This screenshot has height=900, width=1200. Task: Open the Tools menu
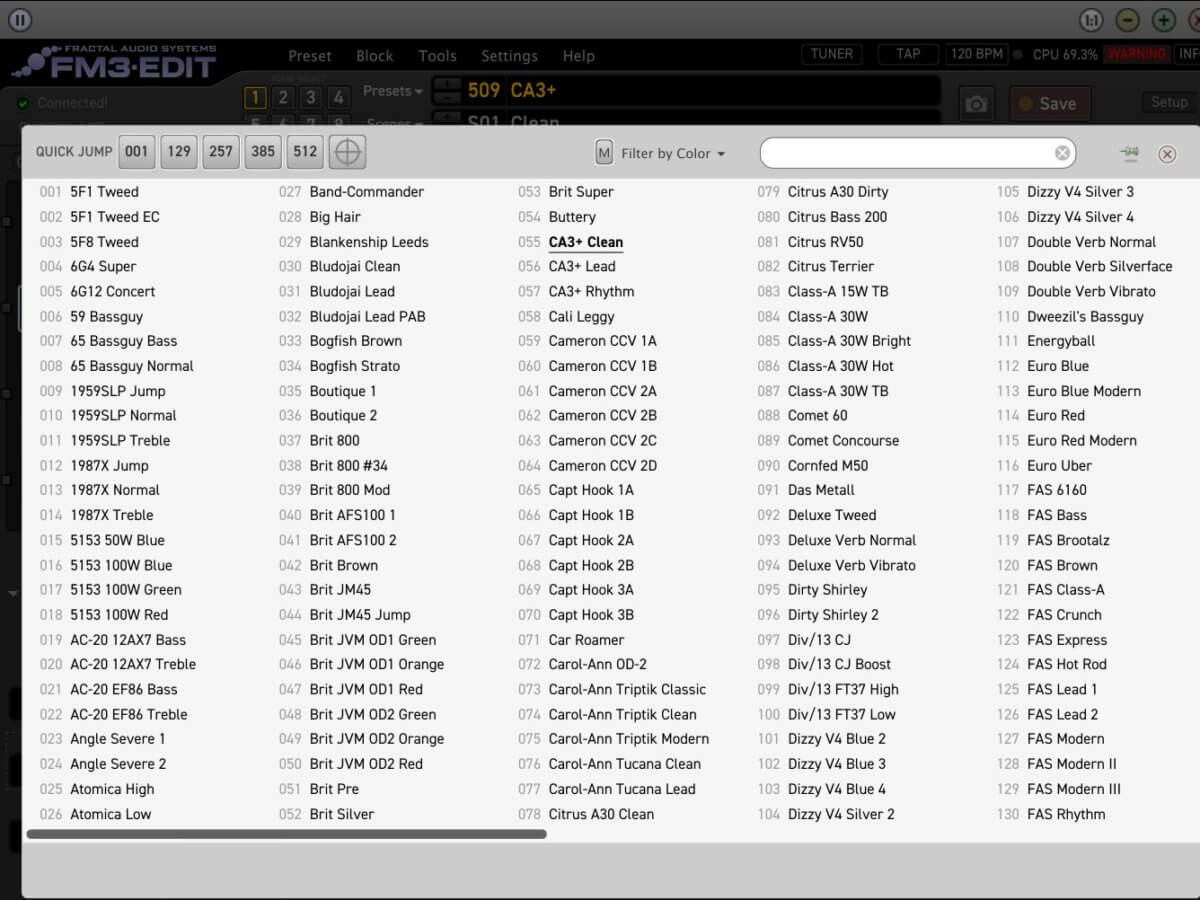(437, 56)
